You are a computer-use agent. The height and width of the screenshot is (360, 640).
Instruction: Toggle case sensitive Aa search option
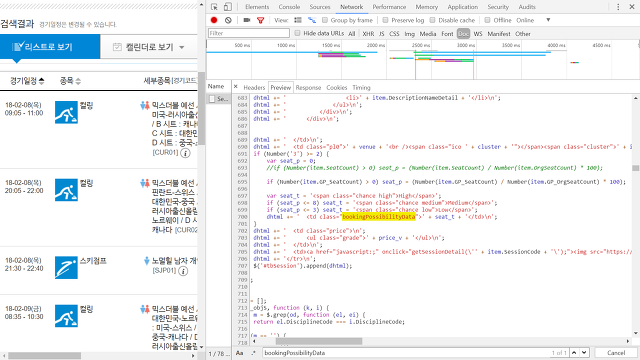click(x=240, y=353)
